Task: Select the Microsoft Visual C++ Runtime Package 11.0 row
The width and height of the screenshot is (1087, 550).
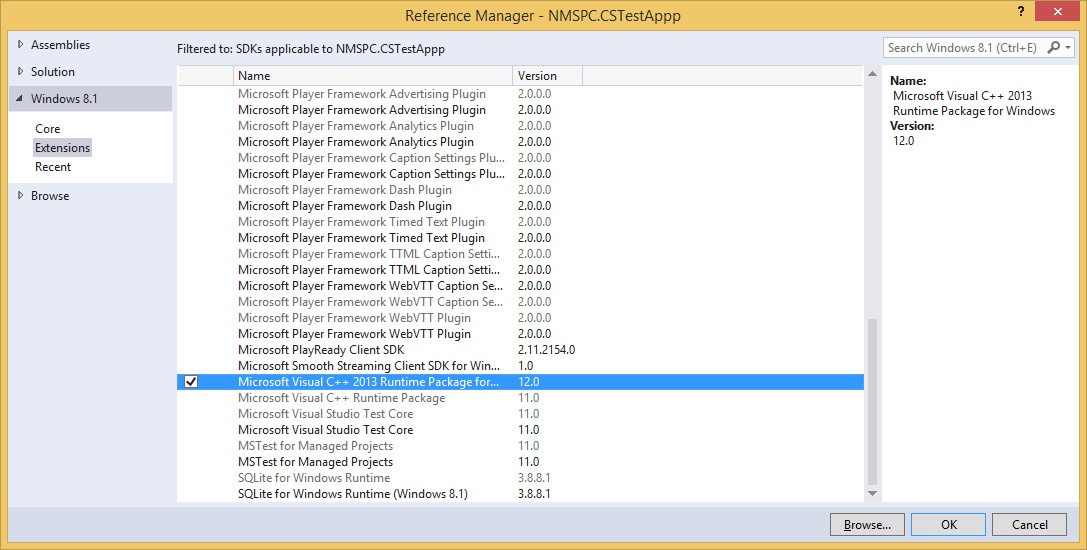Action: pos(520,398)
